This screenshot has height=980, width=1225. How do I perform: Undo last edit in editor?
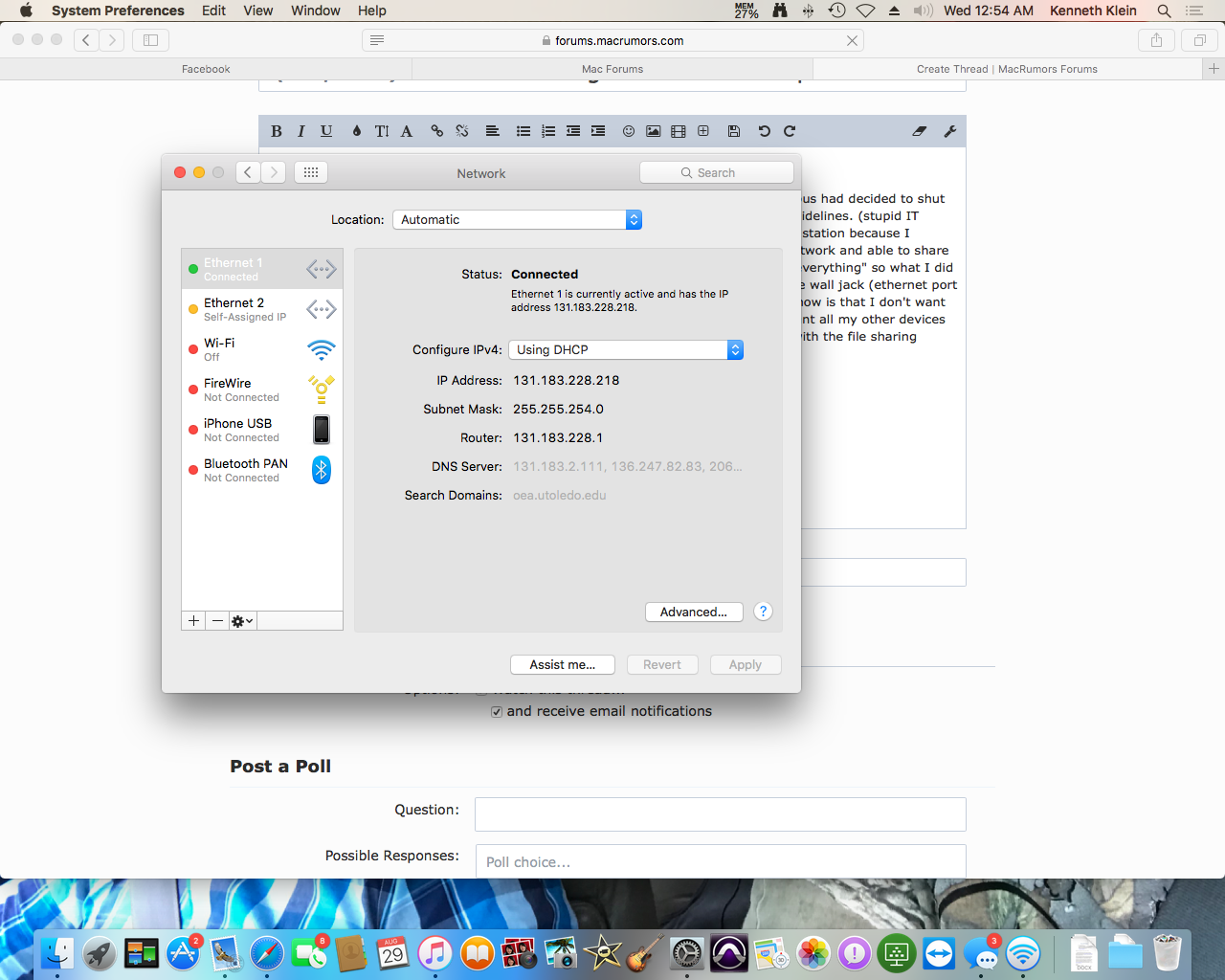click(765, 131)
